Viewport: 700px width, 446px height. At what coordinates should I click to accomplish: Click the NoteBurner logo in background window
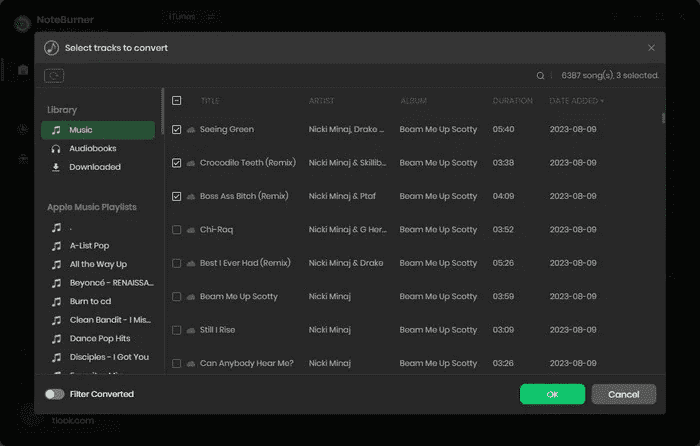coord(22,23)
